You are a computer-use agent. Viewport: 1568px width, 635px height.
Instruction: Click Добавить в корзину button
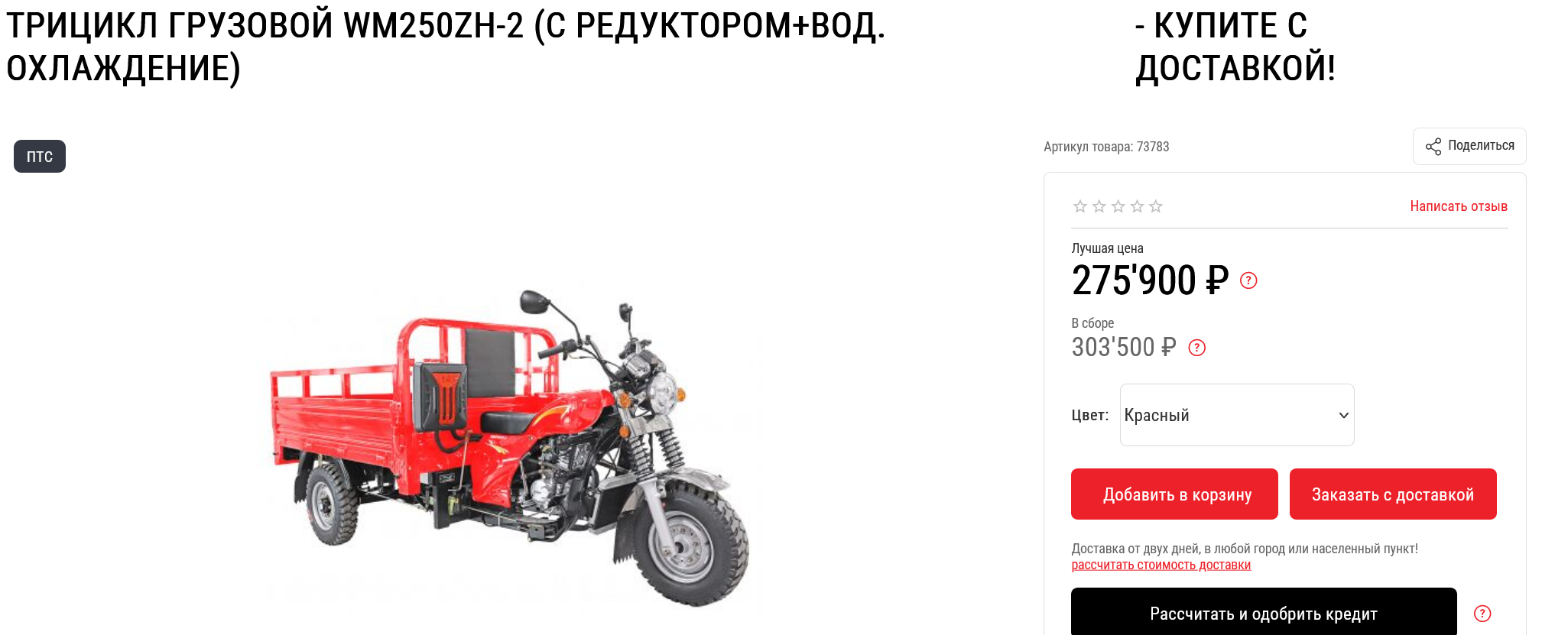coord(1174,494)
